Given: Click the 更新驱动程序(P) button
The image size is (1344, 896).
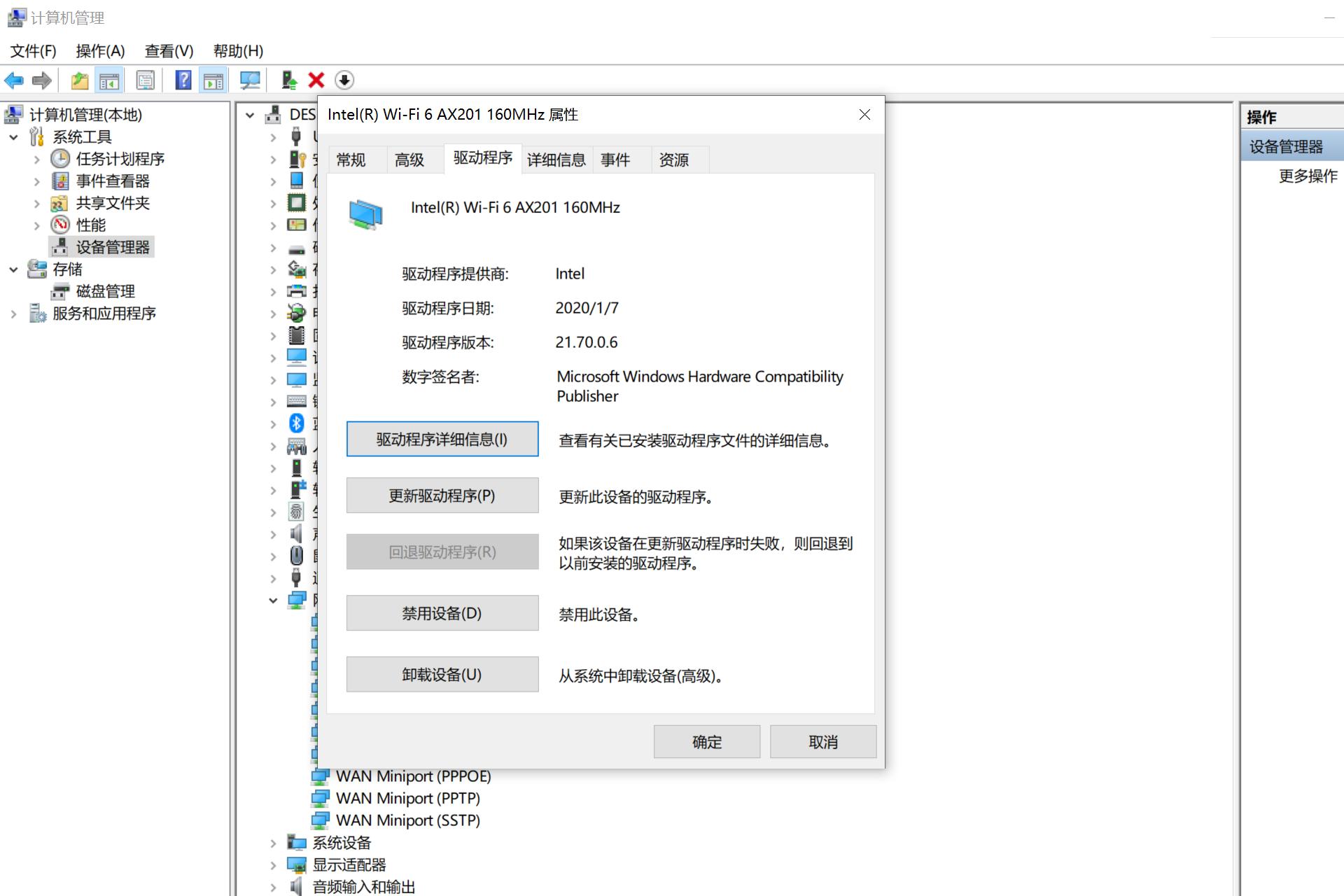Looking at the screenshot, I should click(x=442, y=495).
